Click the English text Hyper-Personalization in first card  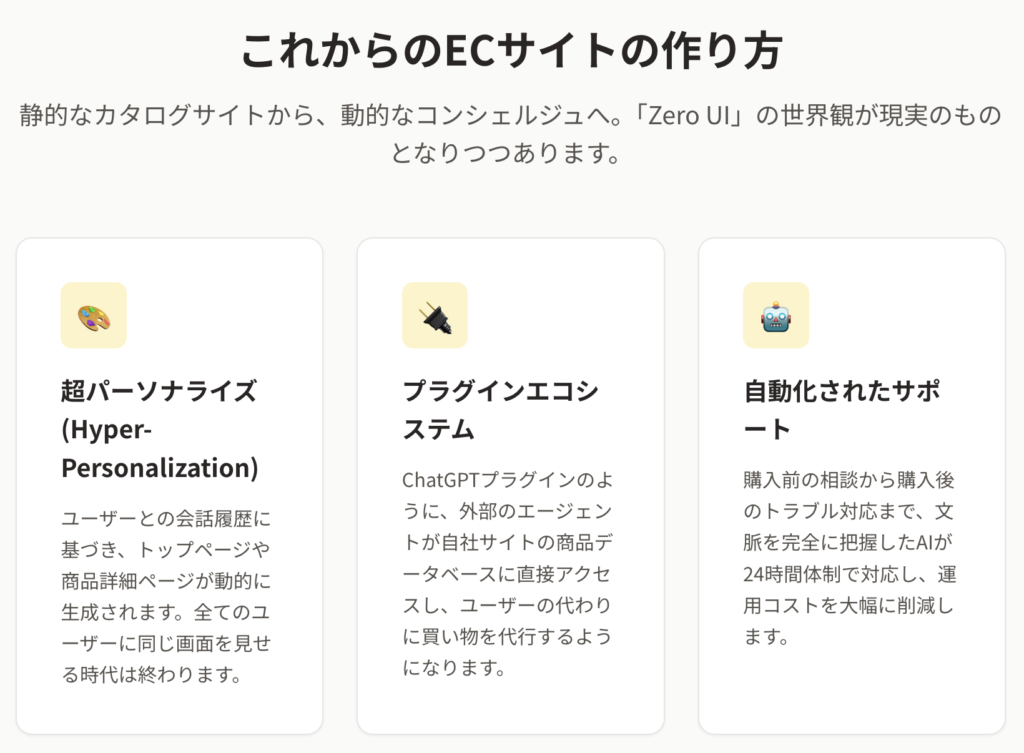click(x=159, y=449)
